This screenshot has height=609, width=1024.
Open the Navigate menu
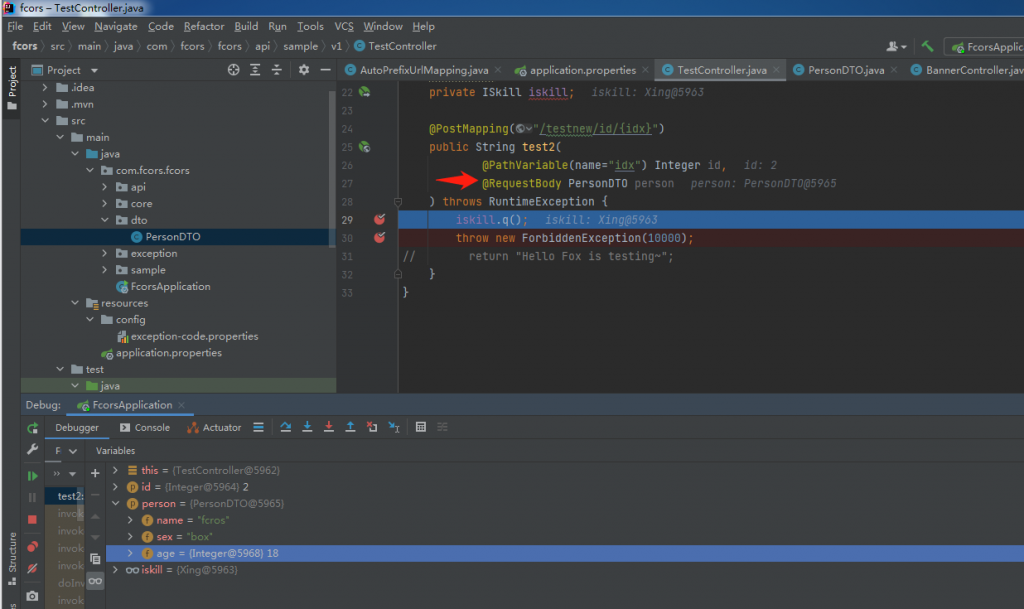[116, 26]
